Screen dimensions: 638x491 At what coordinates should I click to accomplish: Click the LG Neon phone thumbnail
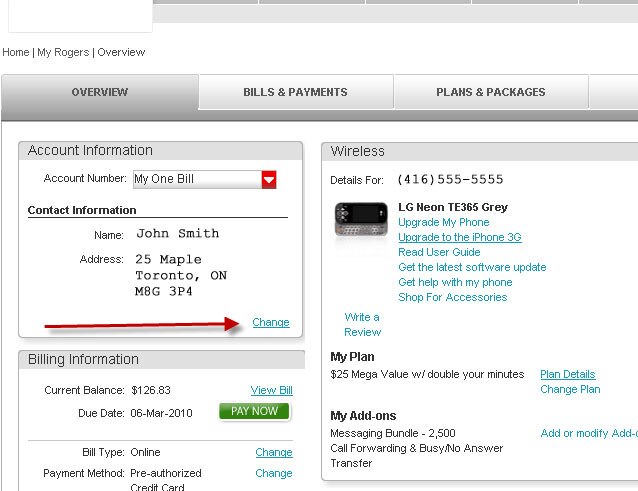(x=360, y=220)
